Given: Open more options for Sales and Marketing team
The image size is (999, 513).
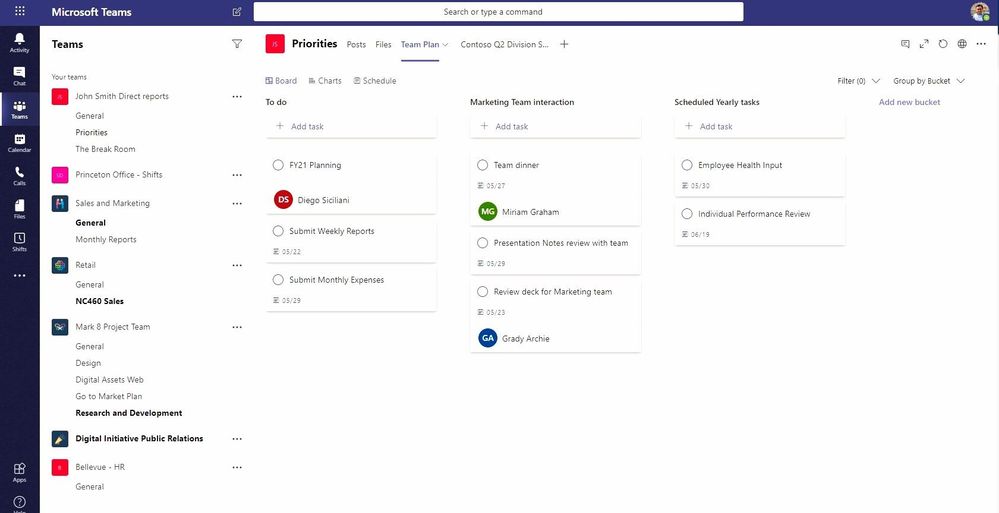Looking at the screenshot, I should click(x=237, y=203).
